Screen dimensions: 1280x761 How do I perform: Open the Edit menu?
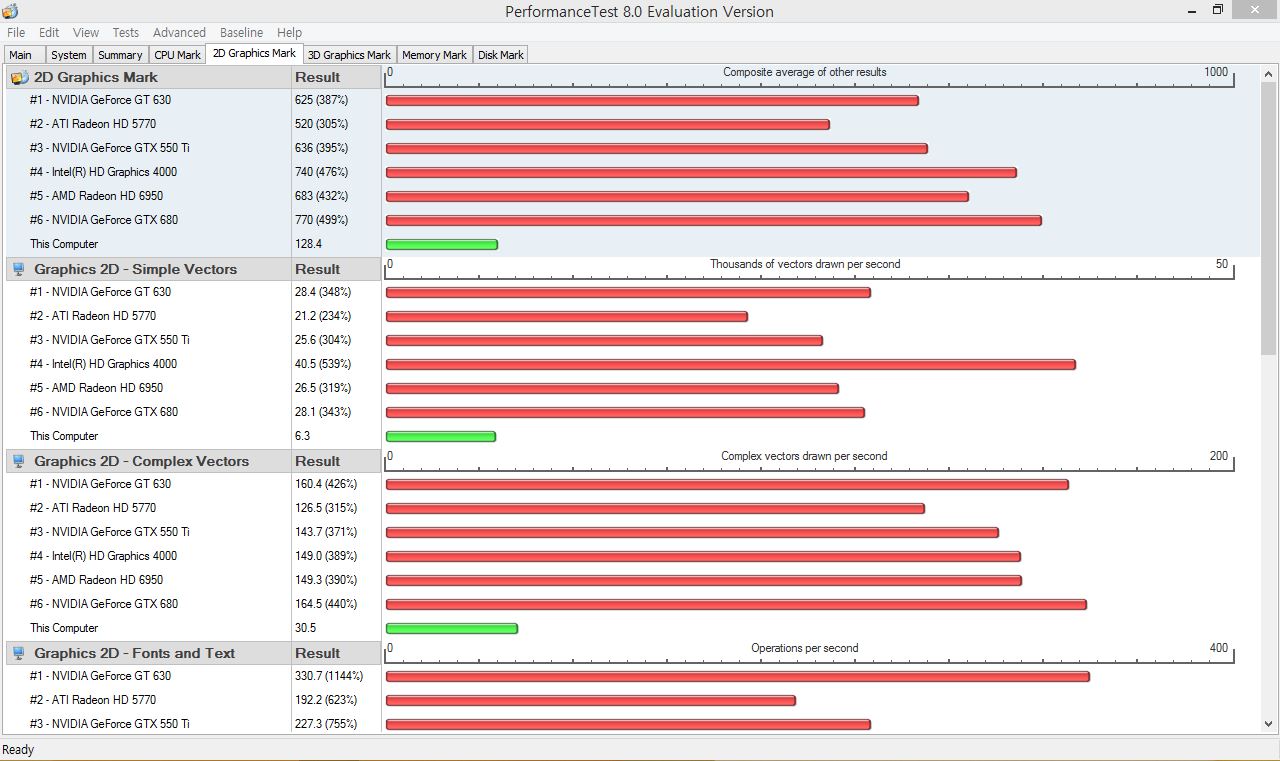tap(49, 33)
